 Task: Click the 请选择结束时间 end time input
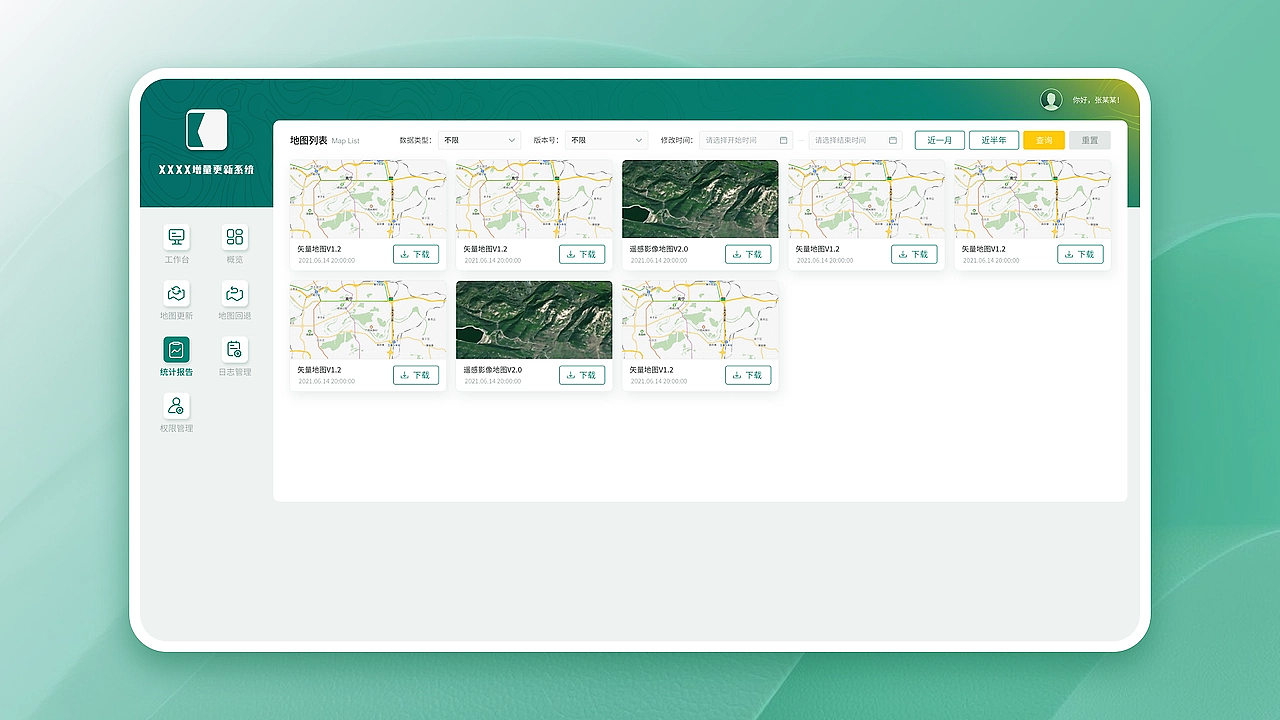coord(855,140)
